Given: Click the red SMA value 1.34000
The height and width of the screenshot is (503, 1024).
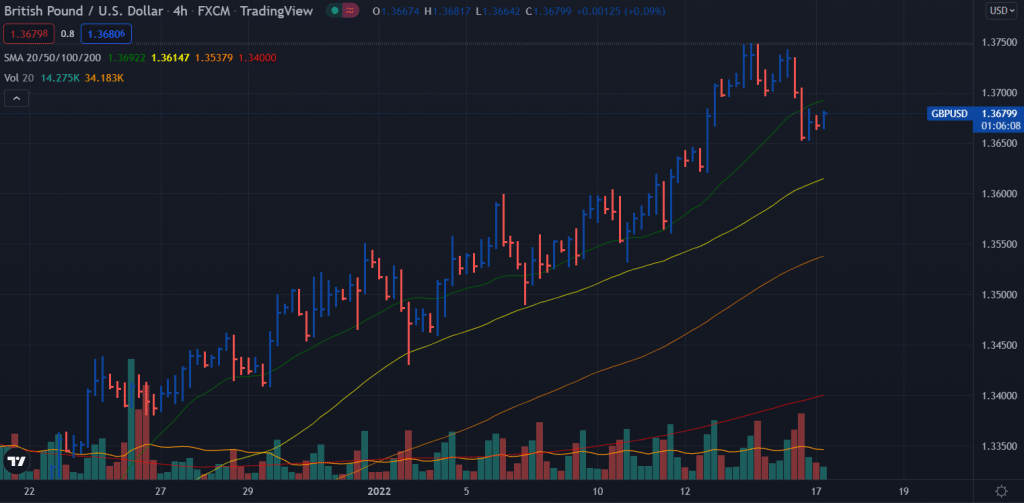Looking at the screenshot, I should (x=257, y=57).
